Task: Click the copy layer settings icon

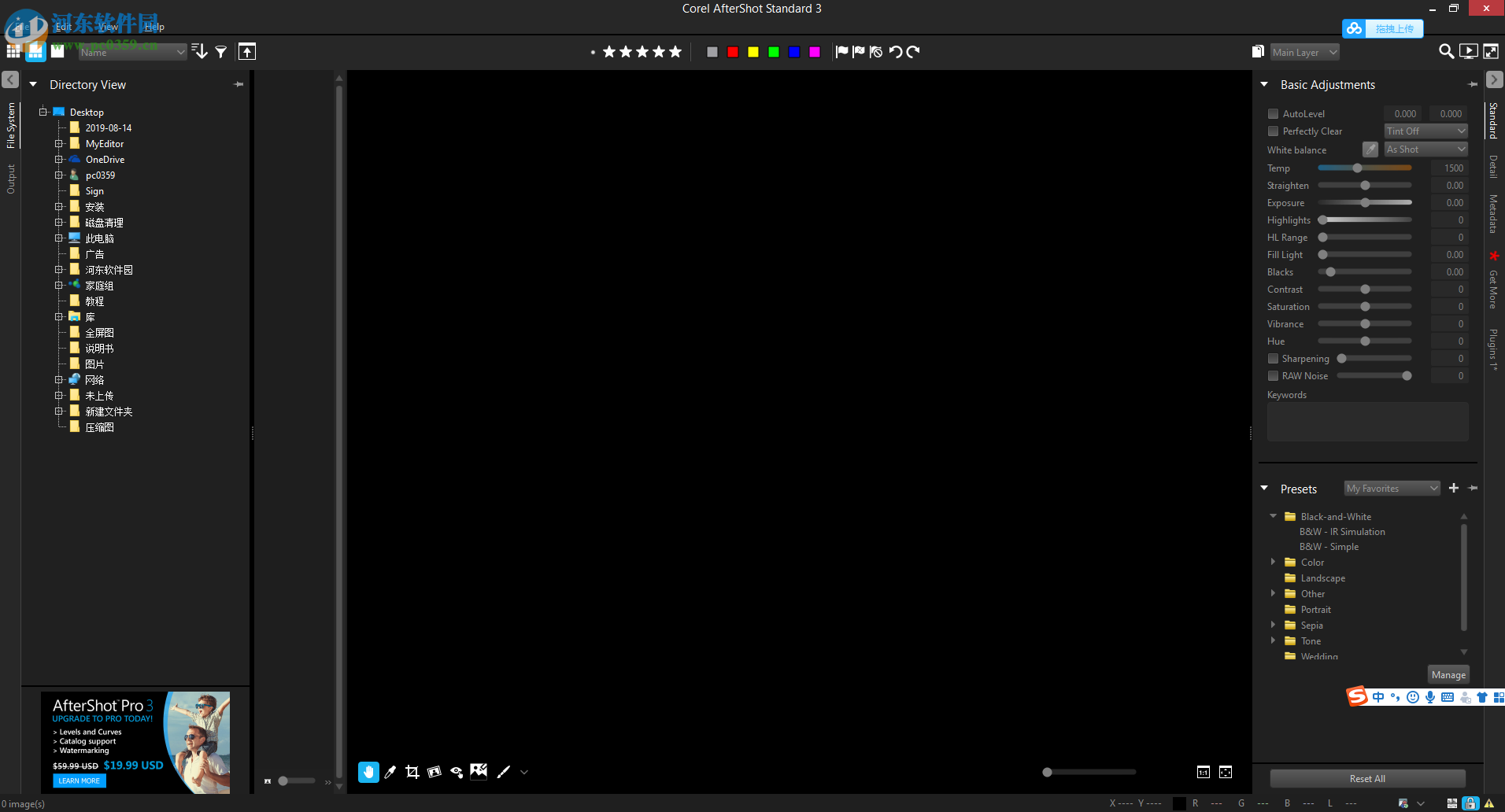Action: pos(1258,52)
